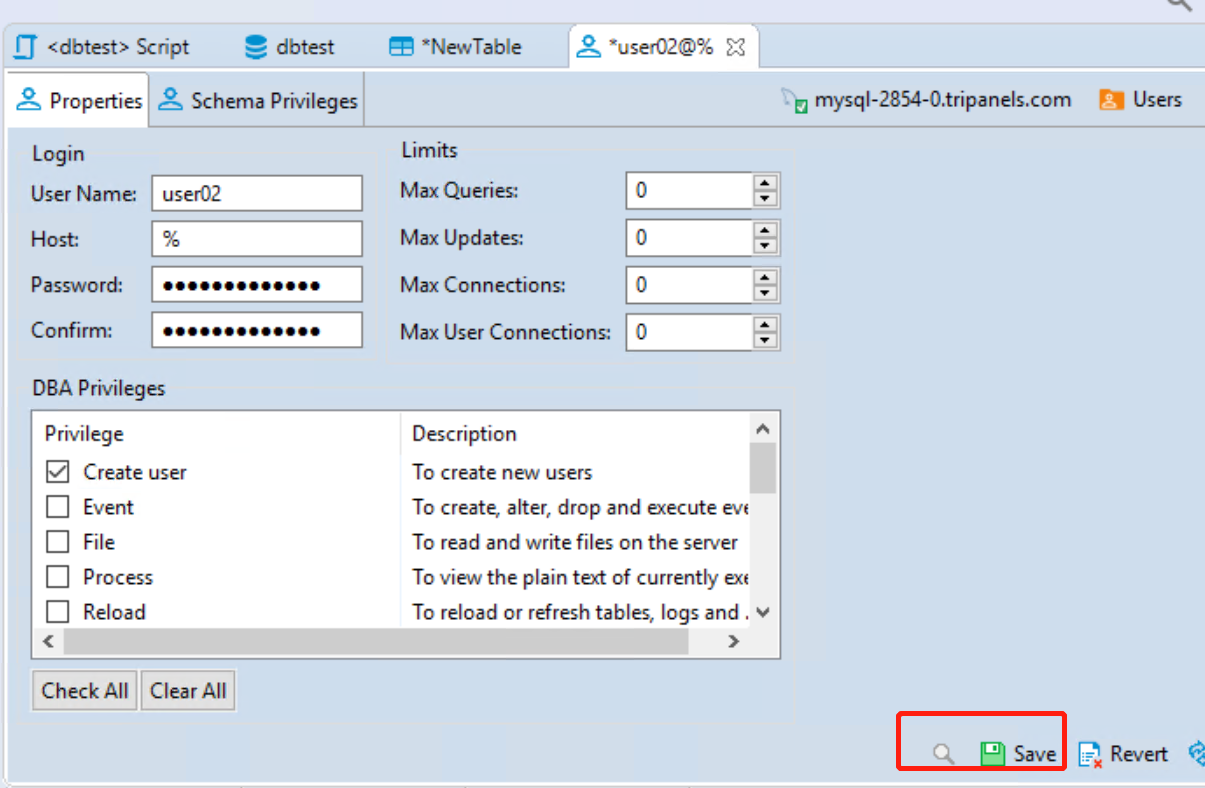
Task: Click the Revert changes icon
Action: (1090, 754)
